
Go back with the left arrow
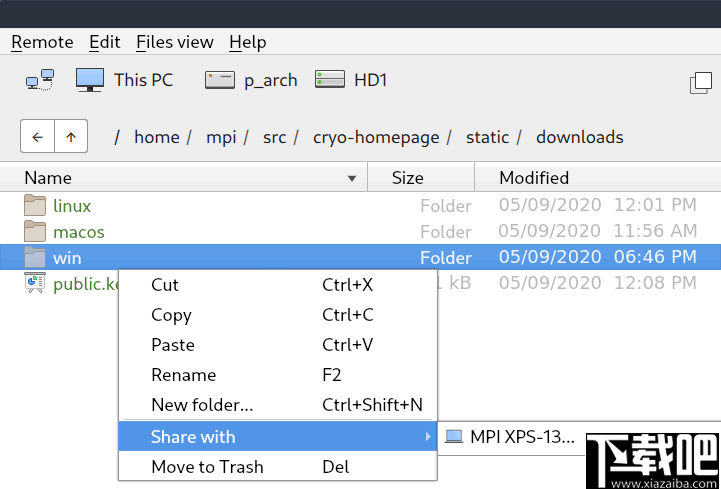tap(37, 137)
